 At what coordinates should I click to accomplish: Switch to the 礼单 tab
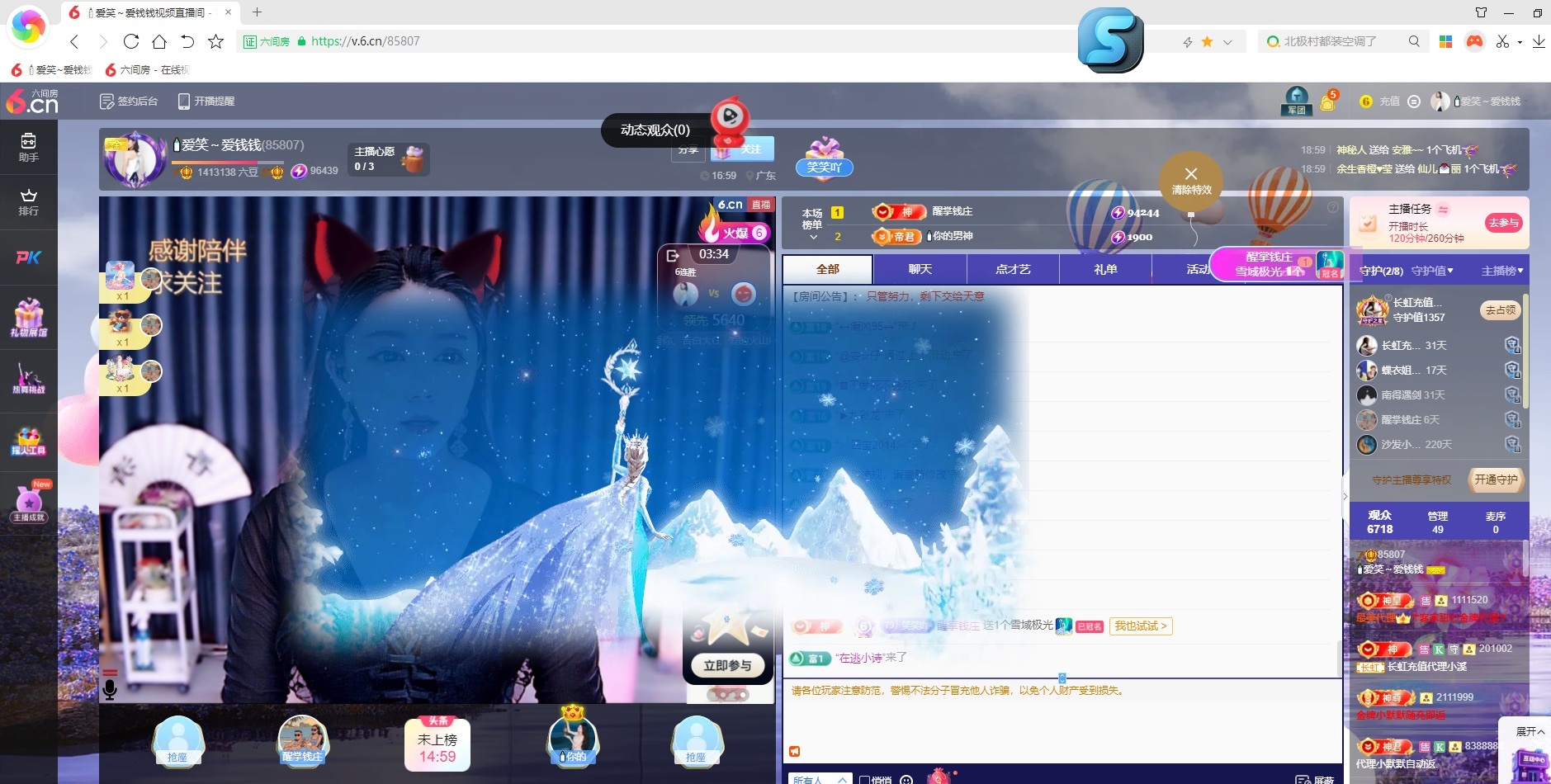click(1105, 269)
